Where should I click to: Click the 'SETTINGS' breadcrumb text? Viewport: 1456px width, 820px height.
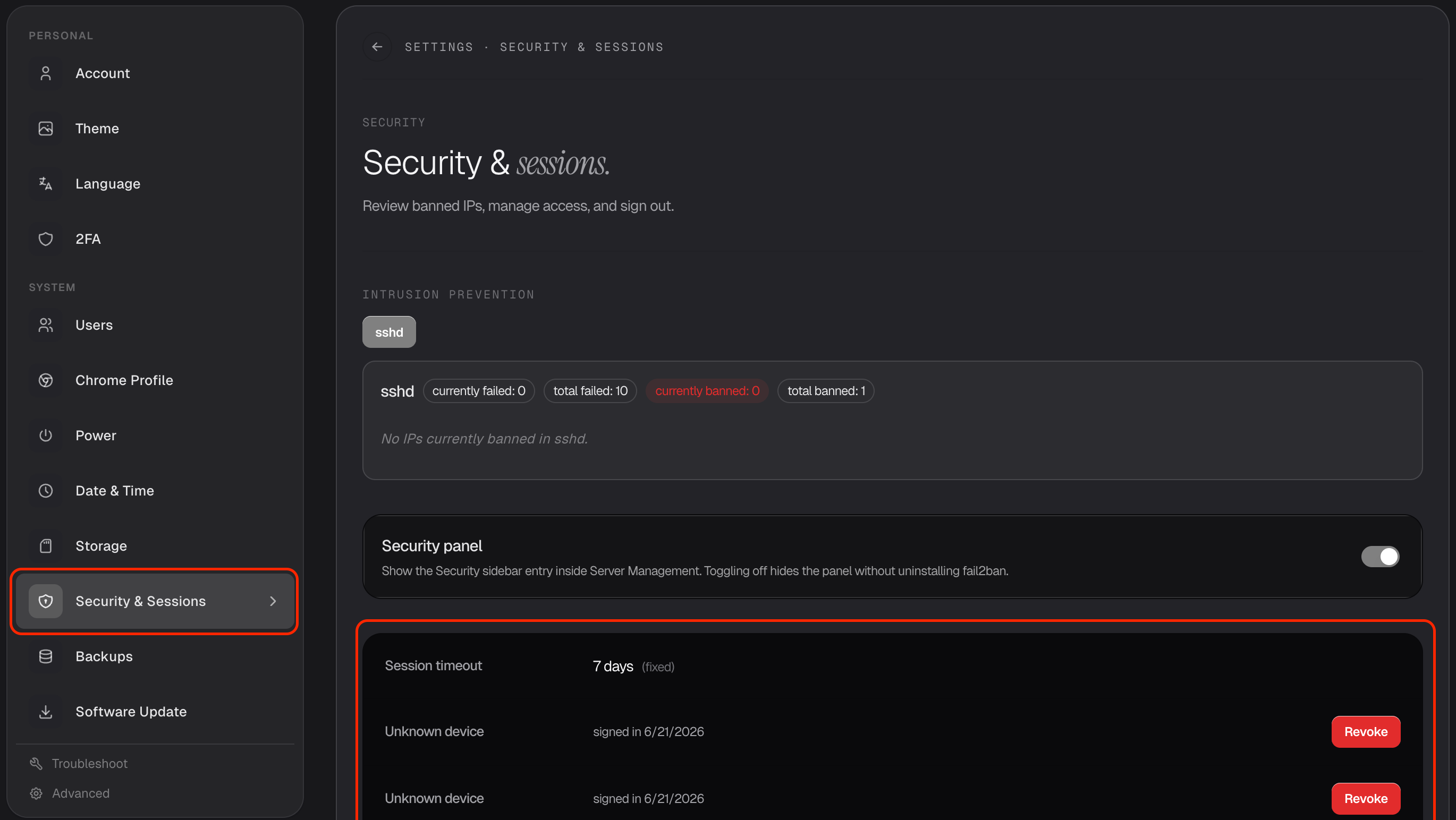click(438, 47)
